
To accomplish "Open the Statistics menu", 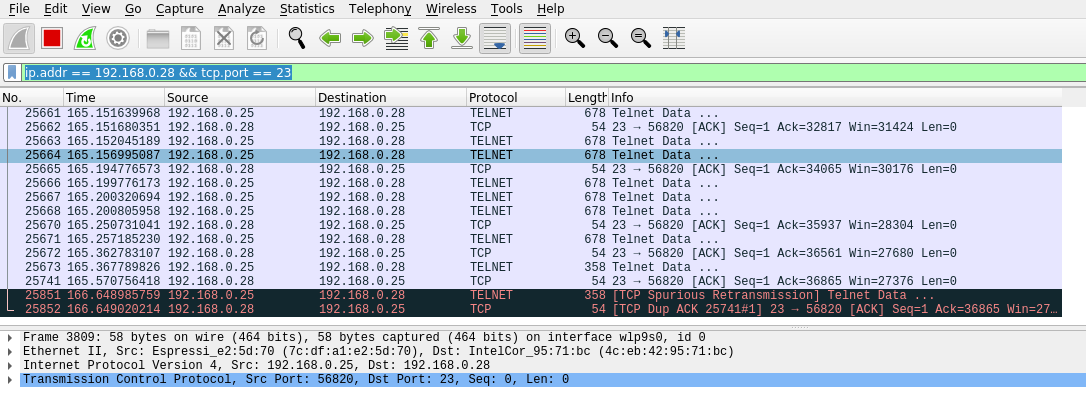I will [x=307, y=9].
